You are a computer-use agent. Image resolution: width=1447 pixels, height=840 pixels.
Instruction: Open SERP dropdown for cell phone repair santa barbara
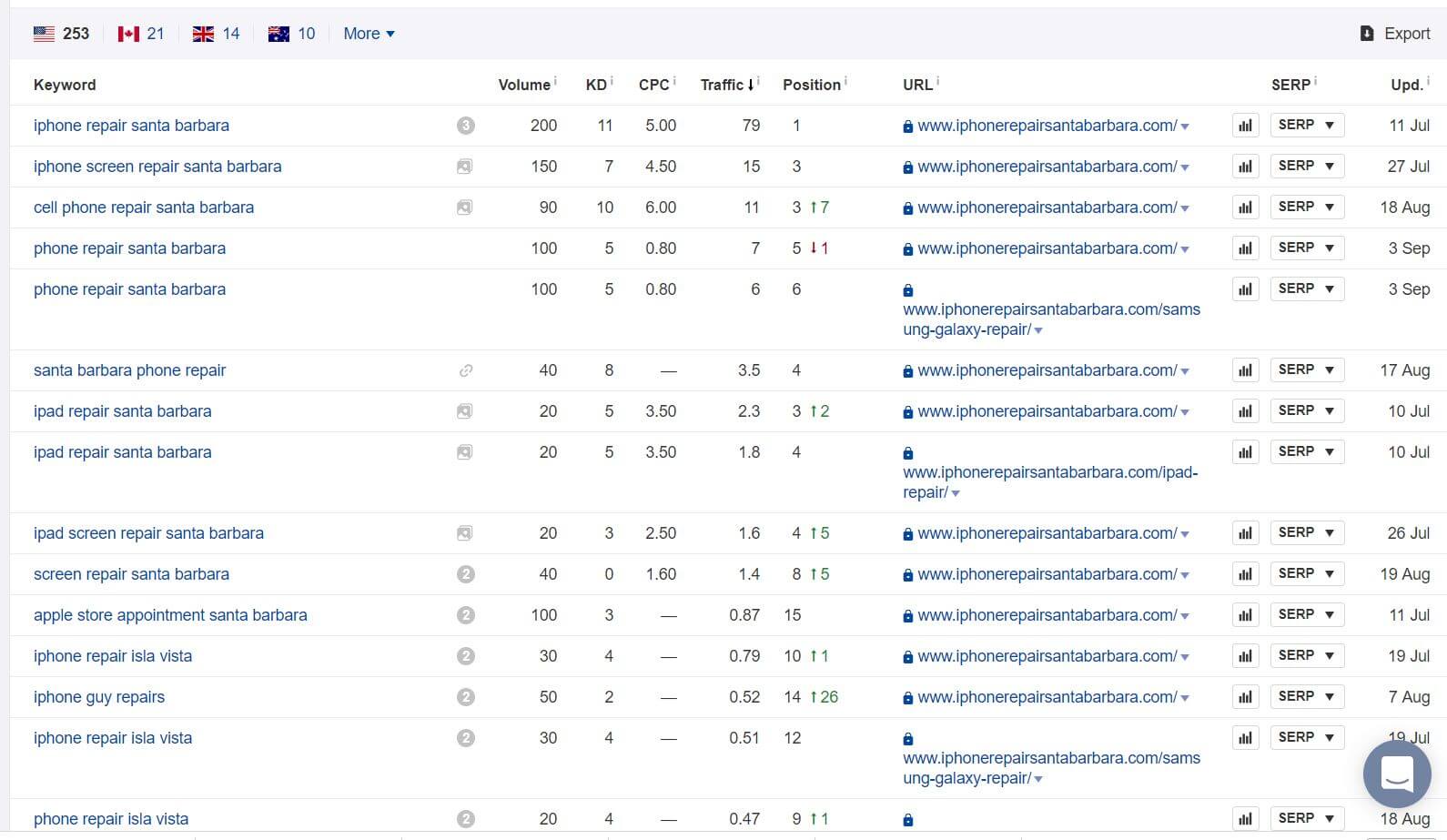click(x=1307, y=207)
